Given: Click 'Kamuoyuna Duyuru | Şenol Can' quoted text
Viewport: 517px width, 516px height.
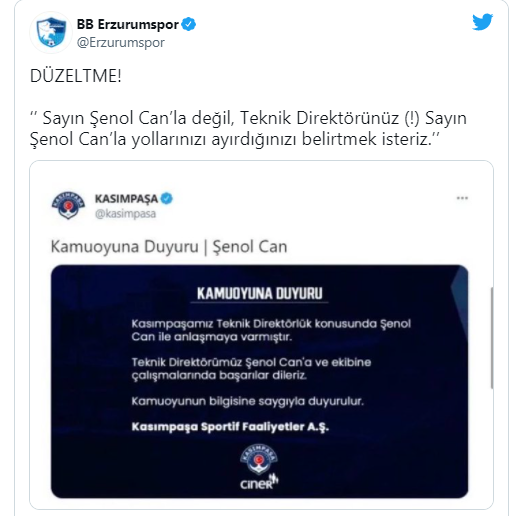Looking at the screenshot, I should (x=169, y=247).
